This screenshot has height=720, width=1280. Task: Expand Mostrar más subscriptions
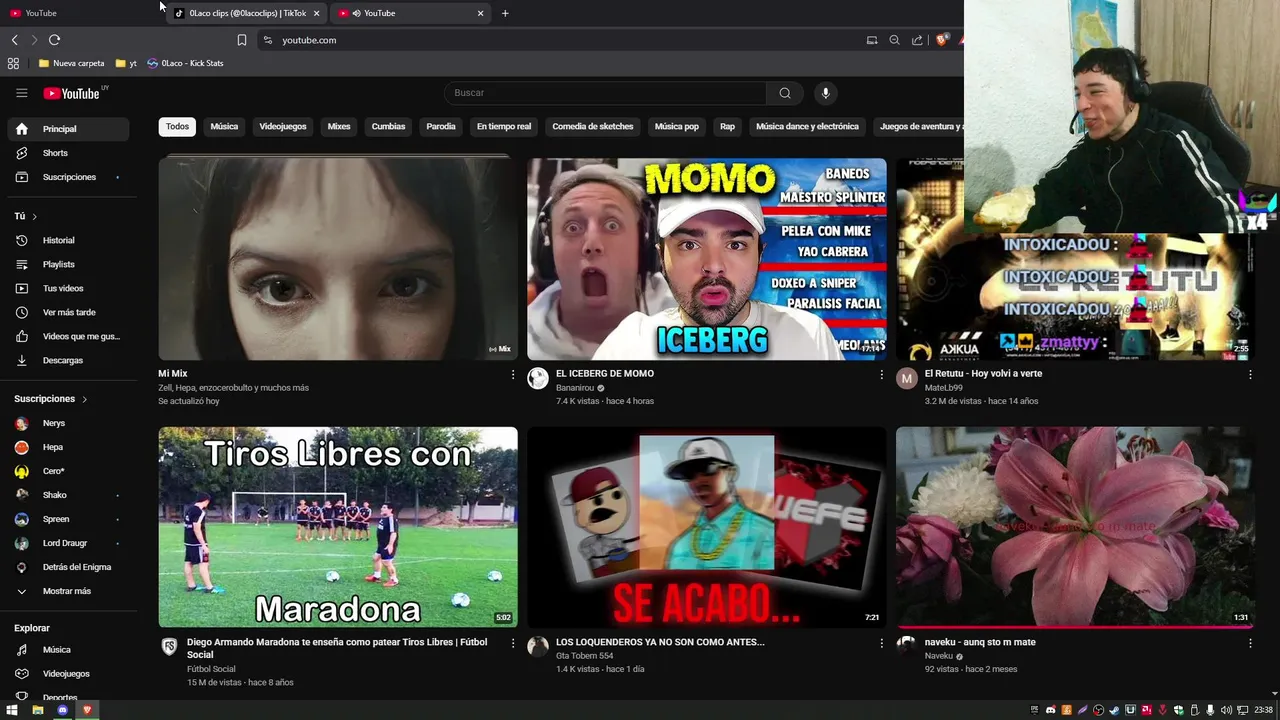pyautogui.click(x=68, y=591)
